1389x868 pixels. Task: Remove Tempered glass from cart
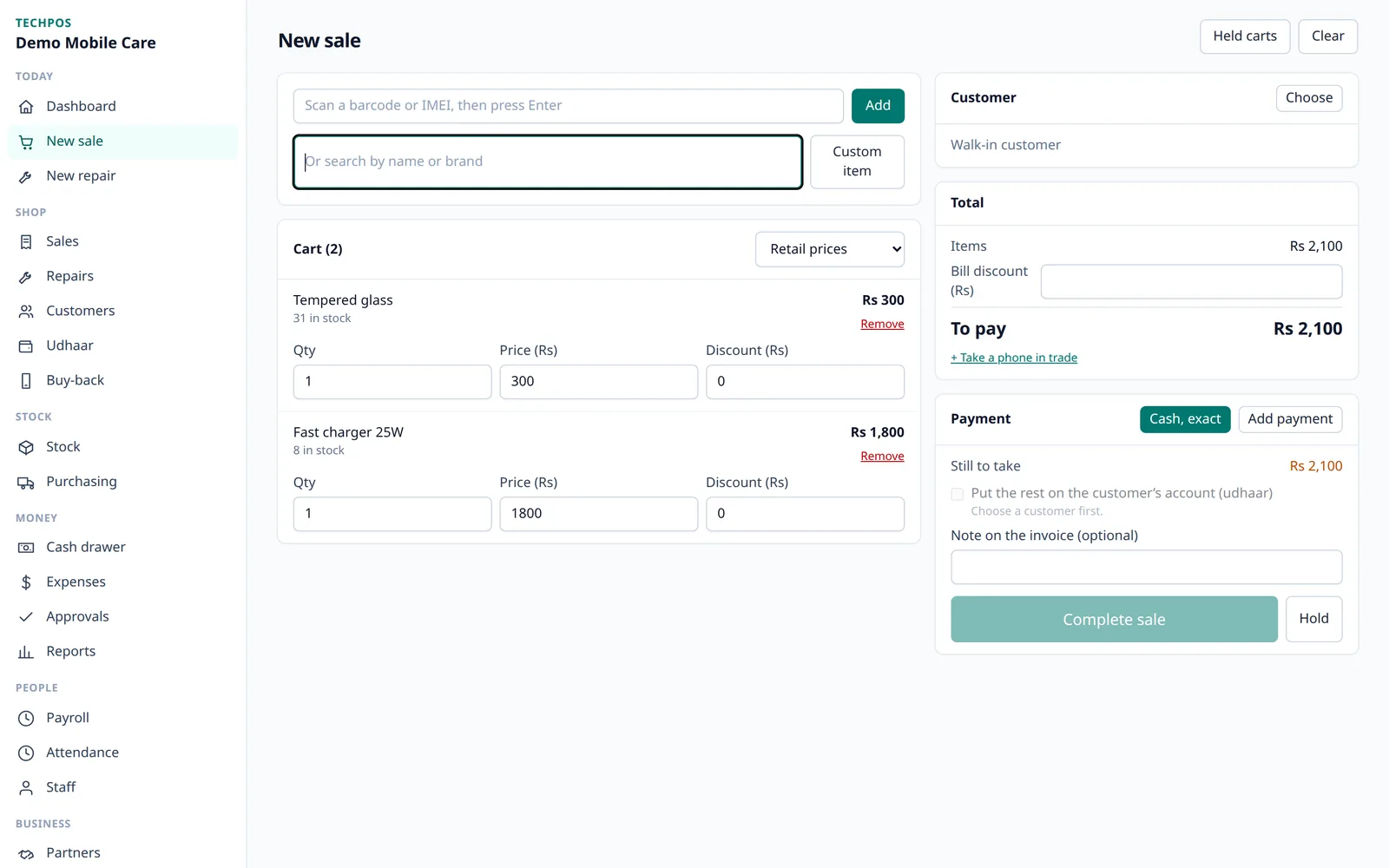pos(882,324)
